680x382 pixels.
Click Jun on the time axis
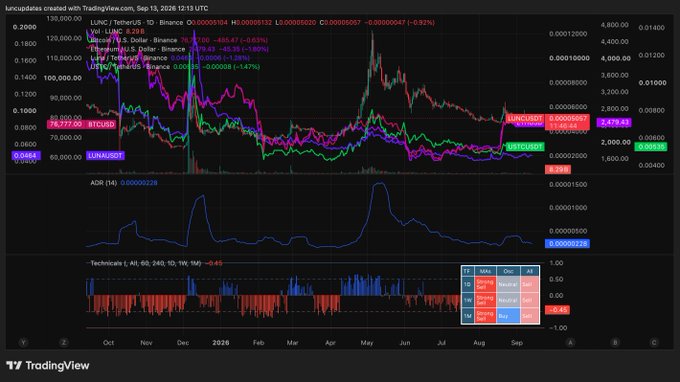[405, 343]
